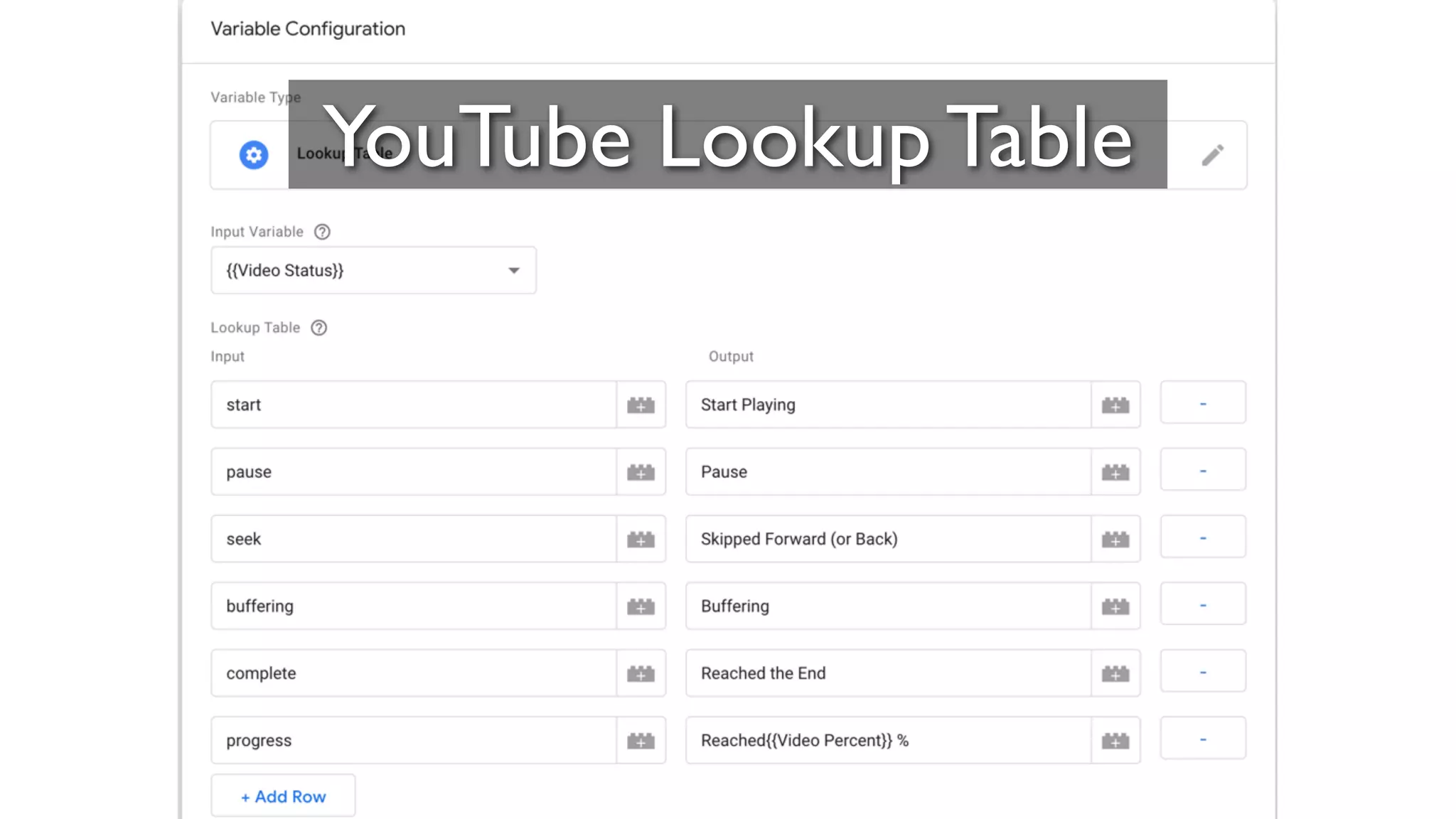Remove the 'pause' row with minus button

click(1203, 470)
